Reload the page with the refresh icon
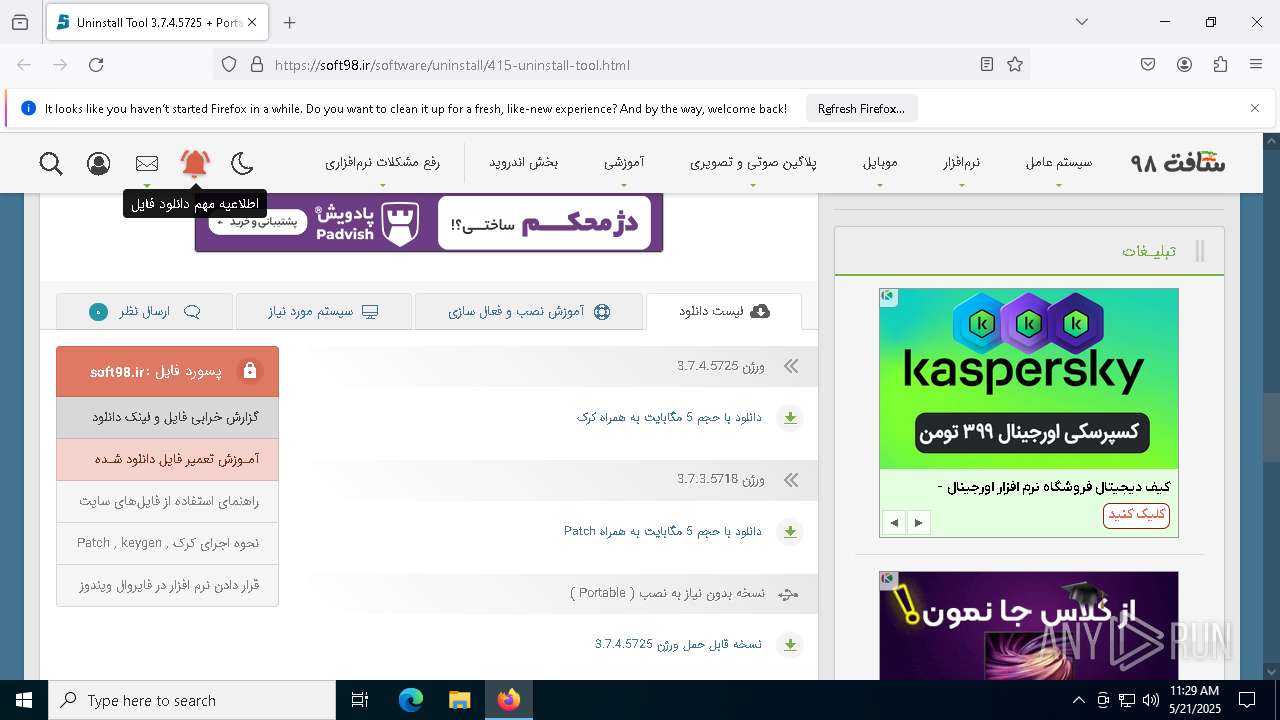 96,65
